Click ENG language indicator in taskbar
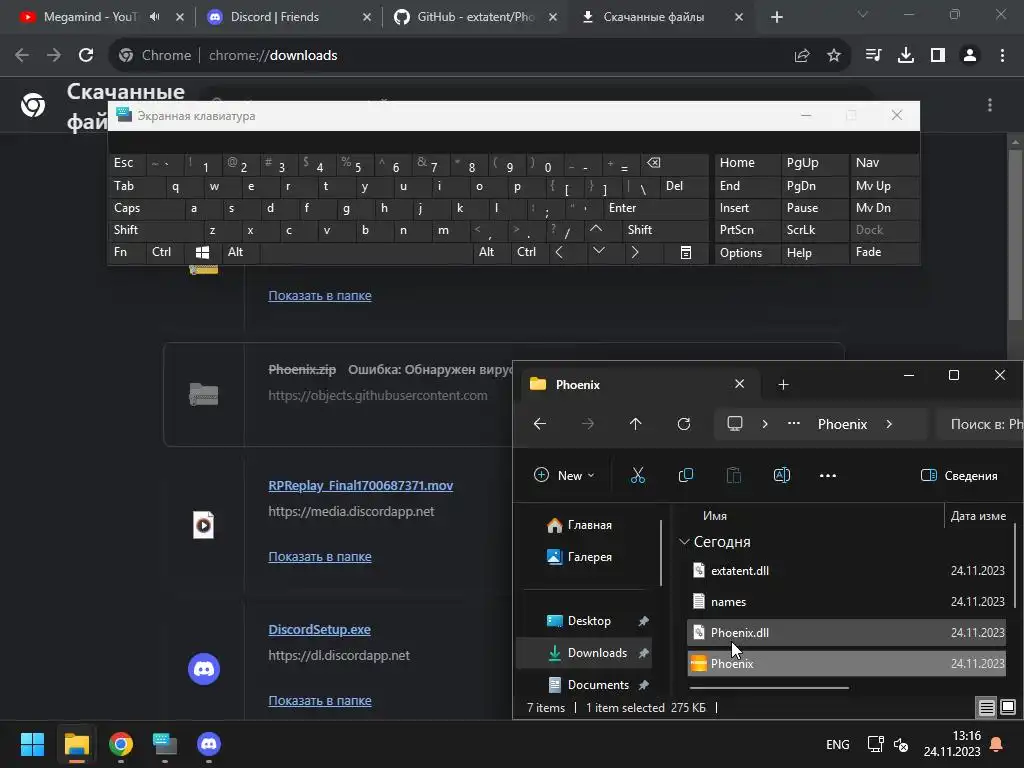This screenshot has width=1024, height=768. [837, 744]
